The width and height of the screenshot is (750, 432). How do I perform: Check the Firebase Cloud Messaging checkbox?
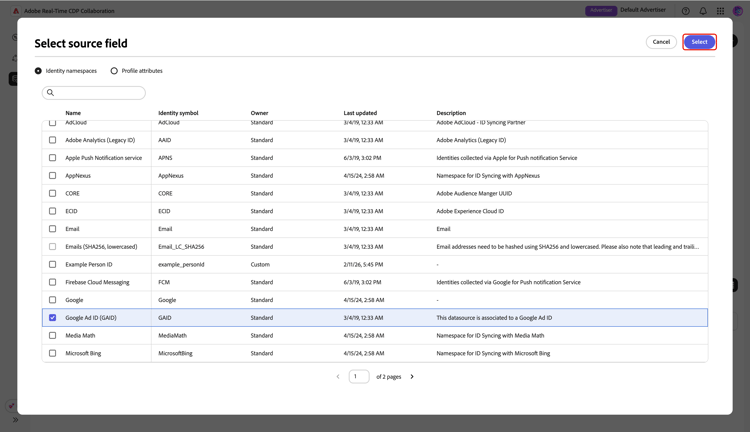point(53,282)
